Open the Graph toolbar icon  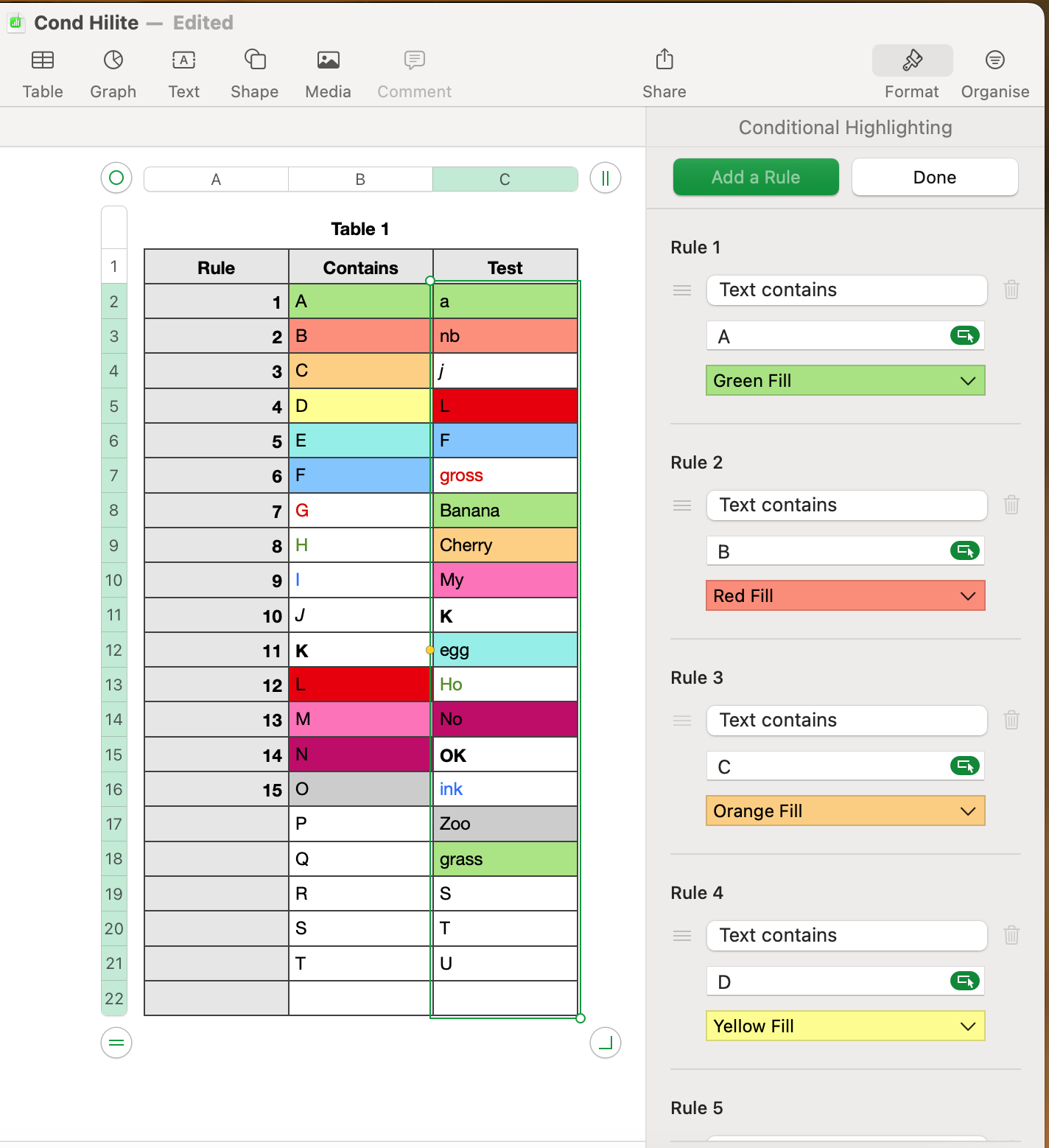point(113,60)
